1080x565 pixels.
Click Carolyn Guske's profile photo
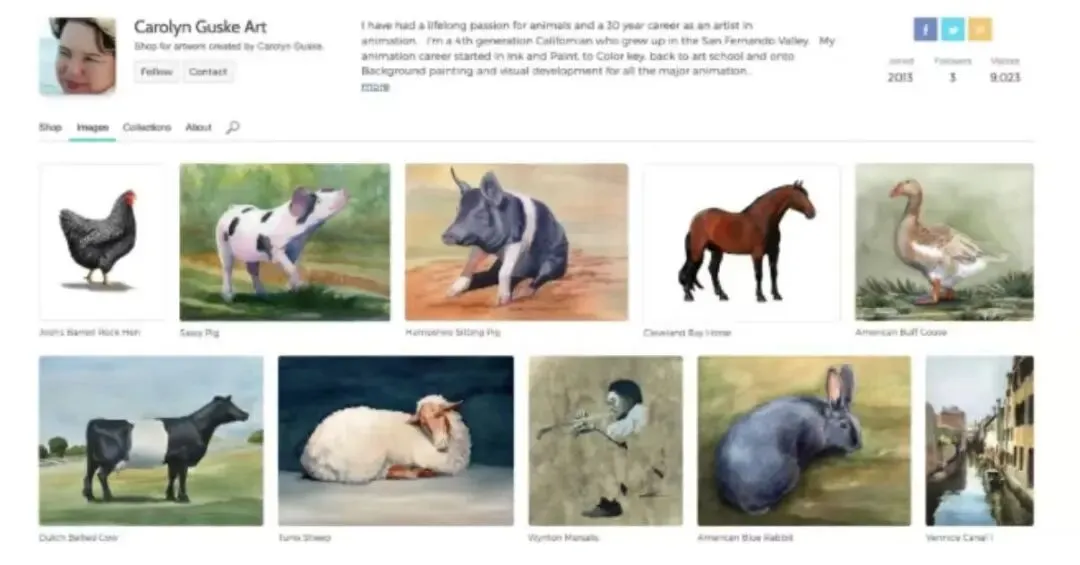tap(78, 56)
